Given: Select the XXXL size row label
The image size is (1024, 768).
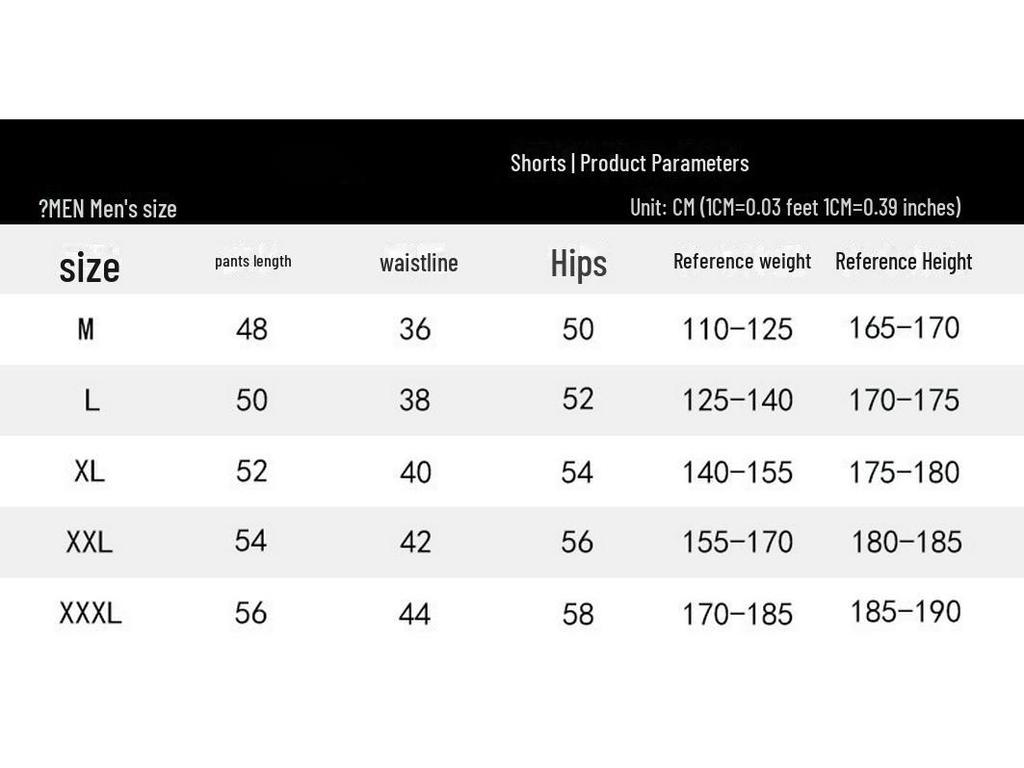Looking at the screenshot, I should pos(90,613).
